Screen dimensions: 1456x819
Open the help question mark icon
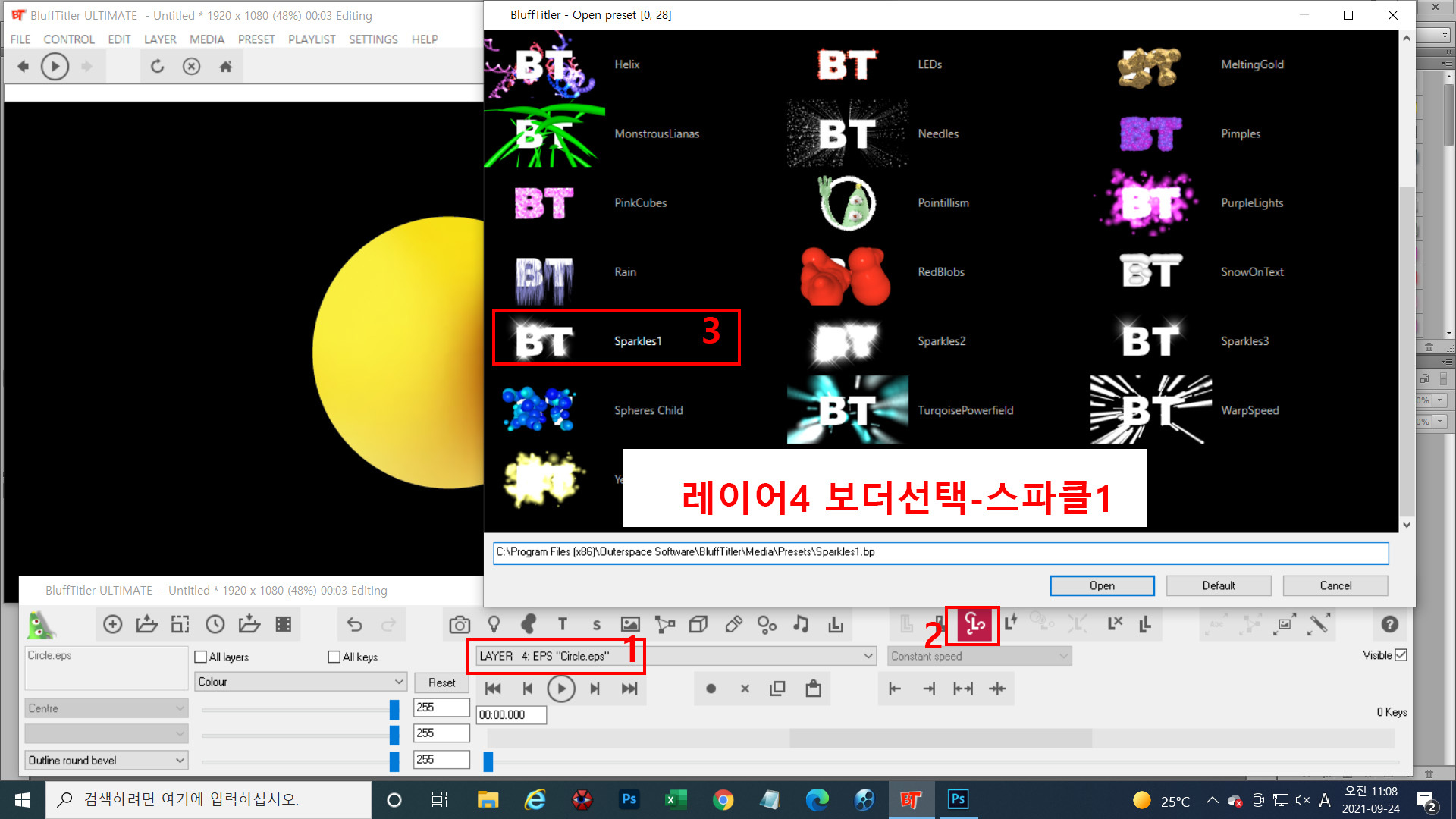(x=1389, y=624)
